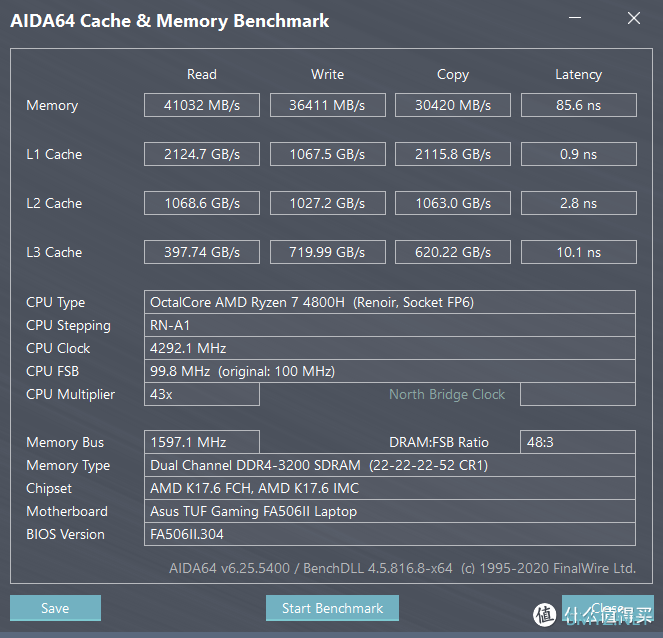
Task: Click L2 Cache Read 1068.6 GB/s
Action: pyautogui.click(x=202, y=203)
